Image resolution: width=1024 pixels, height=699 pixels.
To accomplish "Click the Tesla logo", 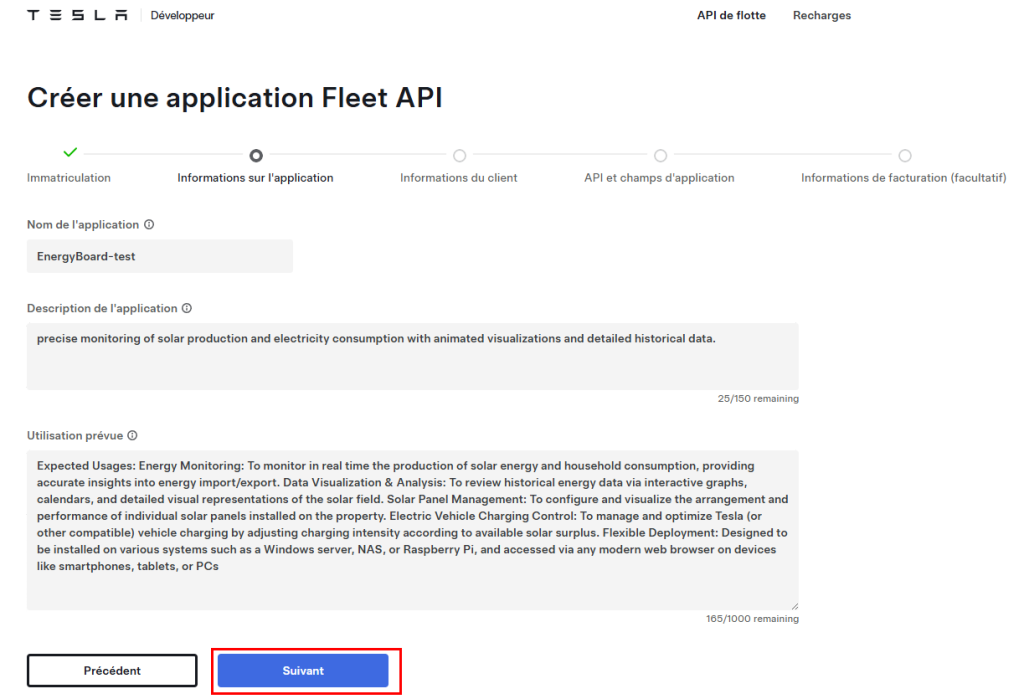I will pos(77,15).
